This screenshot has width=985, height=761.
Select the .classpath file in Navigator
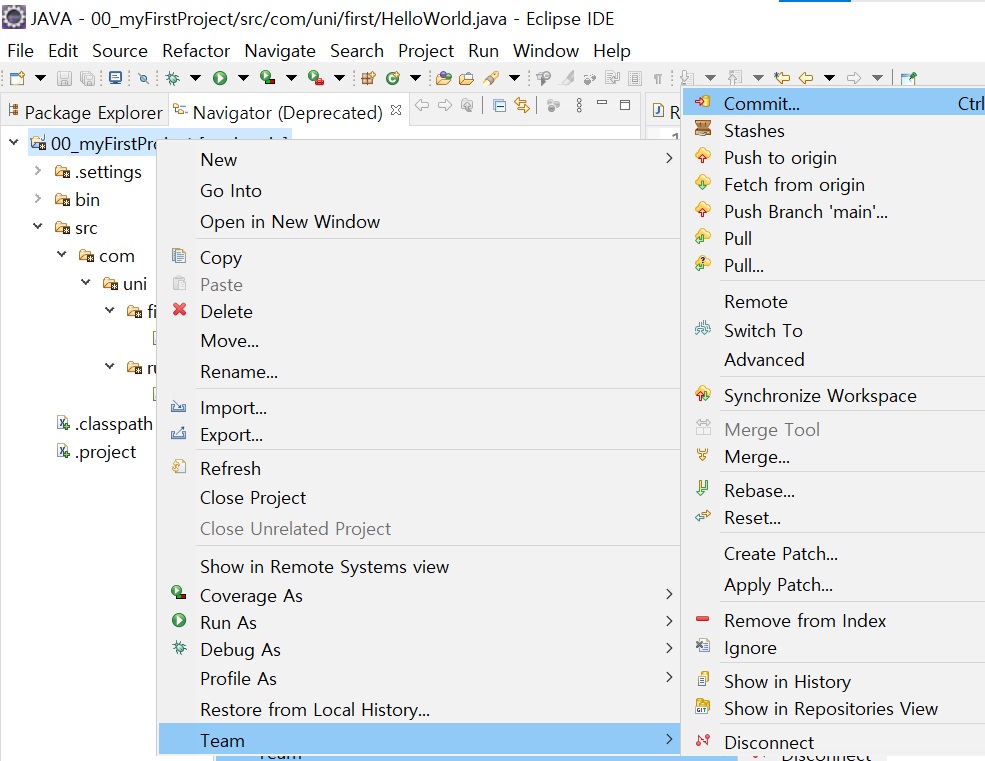106,424
